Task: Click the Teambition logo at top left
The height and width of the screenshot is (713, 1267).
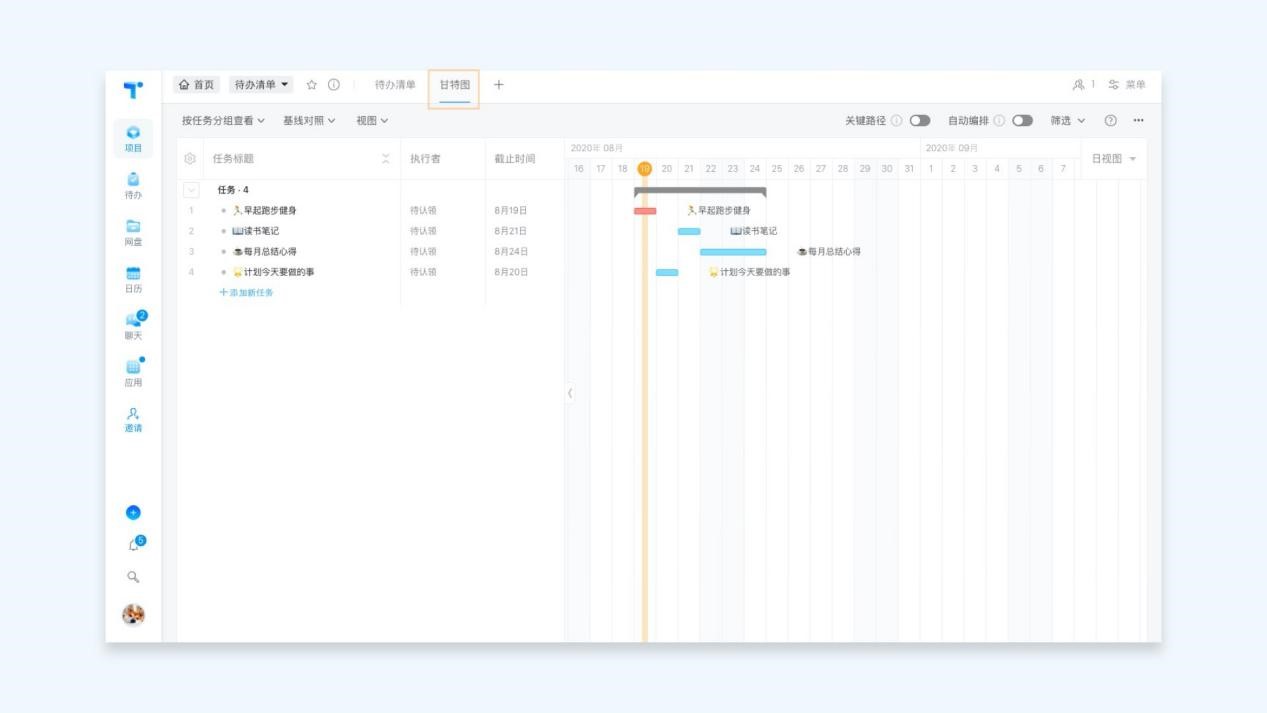Action: (133, 89)
